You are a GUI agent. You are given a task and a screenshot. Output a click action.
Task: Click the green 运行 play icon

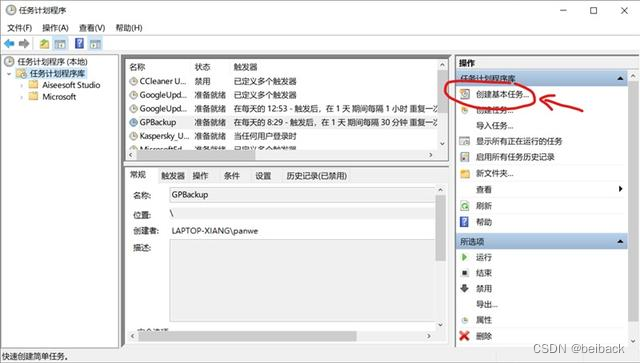pos(464,257)
